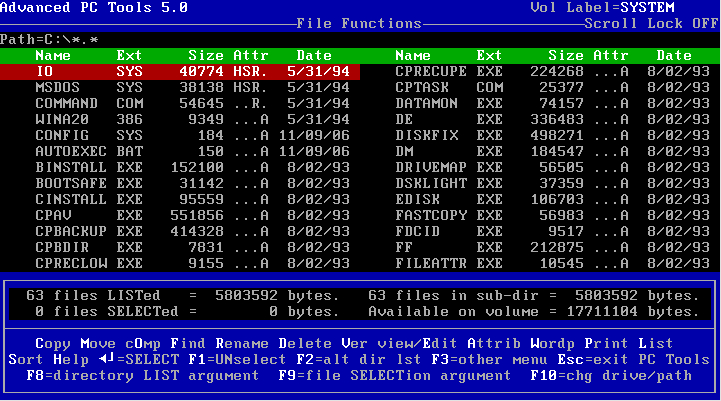Select the cOmp compare command
This screenshot has width=721, height=401.
(143, 344)
